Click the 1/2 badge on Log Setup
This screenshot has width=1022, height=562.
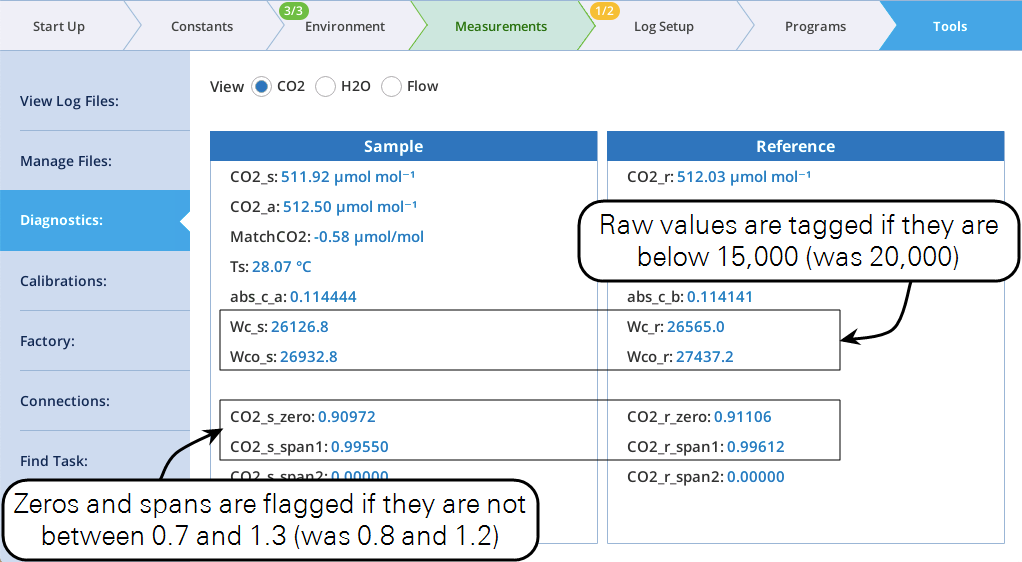click(605, 11)
